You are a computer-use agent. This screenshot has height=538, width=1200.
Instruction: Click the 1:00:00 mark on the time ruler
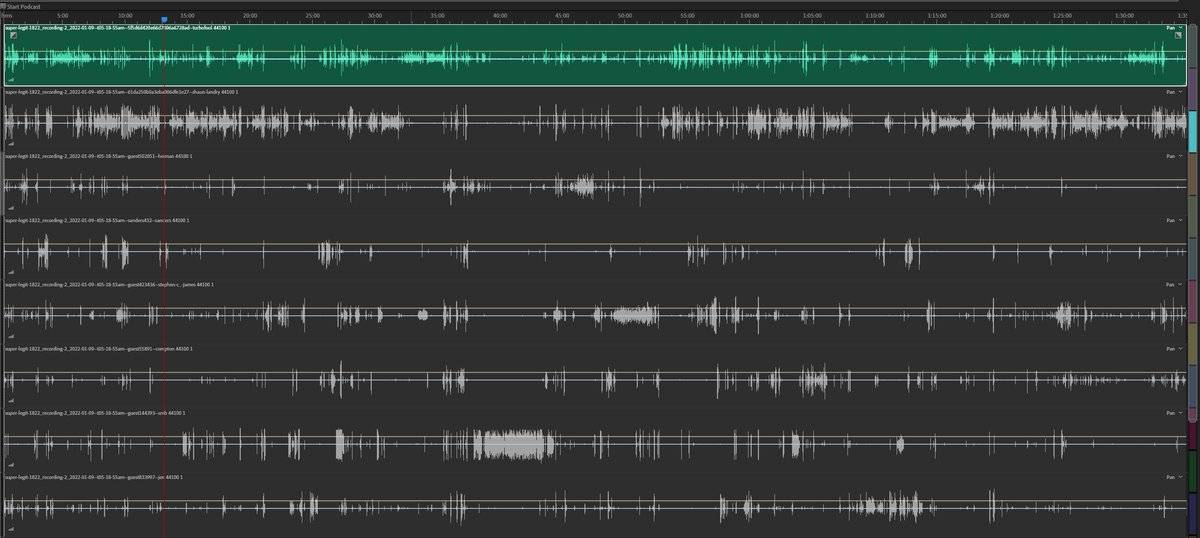(750, 15)
